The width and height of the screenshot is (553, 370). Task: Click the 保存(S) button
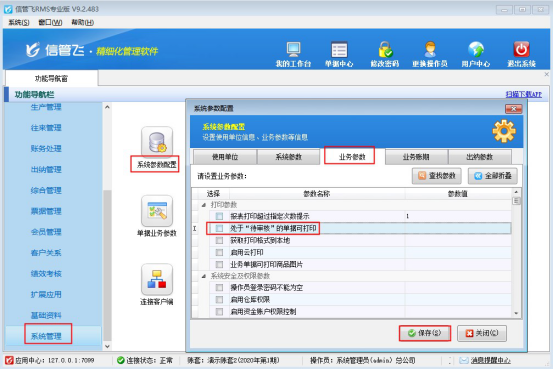tap(425, 333)
